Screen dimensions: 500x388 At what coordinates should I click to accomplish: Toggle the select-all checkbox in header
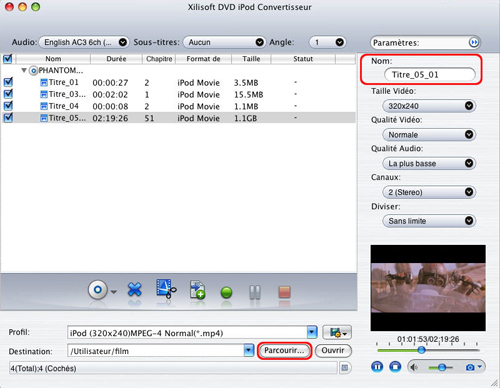coord(8,59)
